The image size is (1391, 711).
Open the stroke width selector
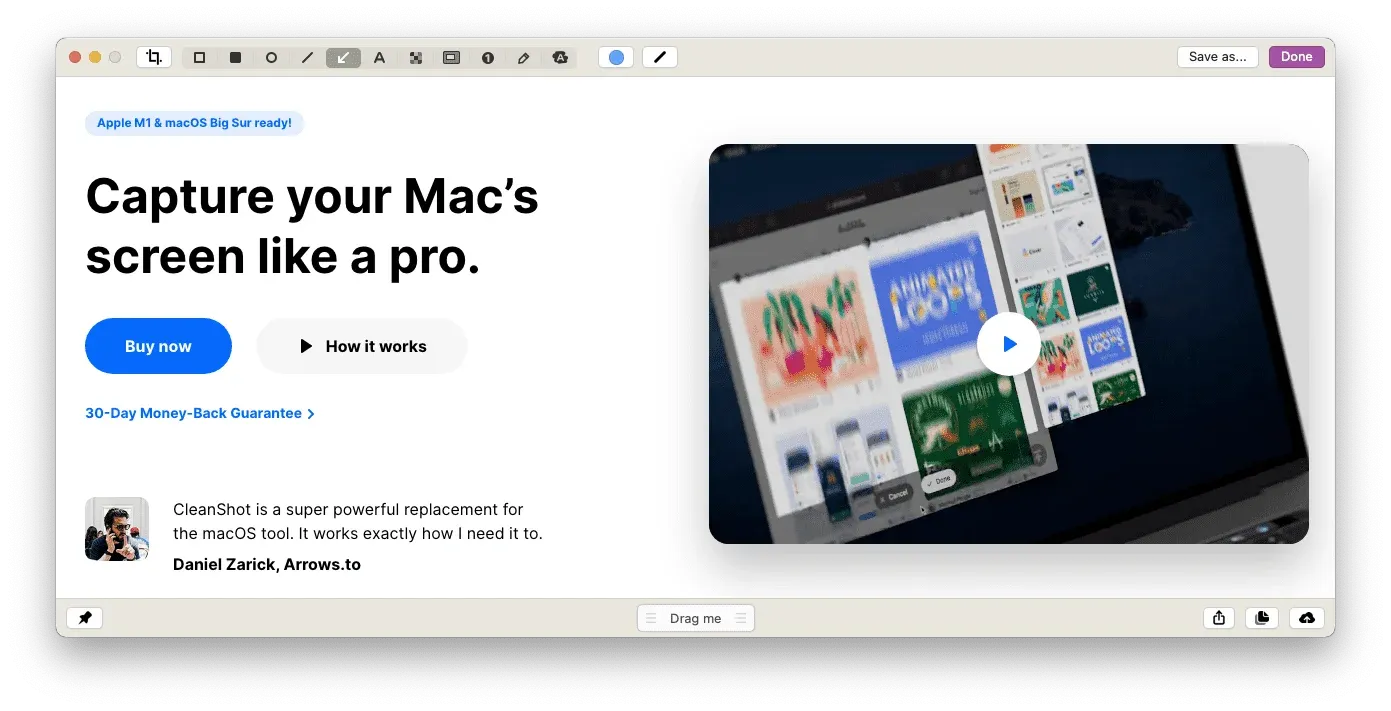tap(659, 57)
